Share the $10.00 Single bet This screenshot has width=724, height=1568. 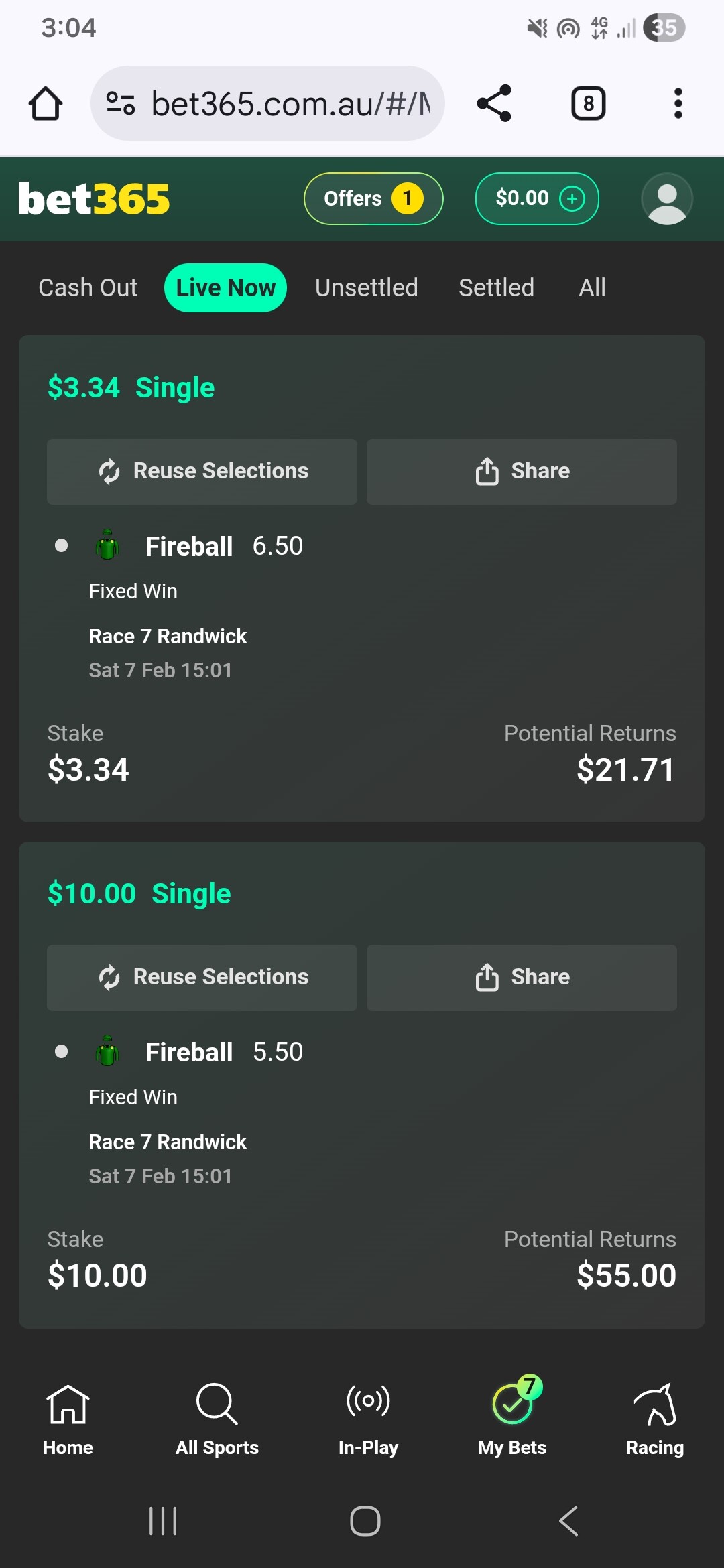click(x=522, y=978)
